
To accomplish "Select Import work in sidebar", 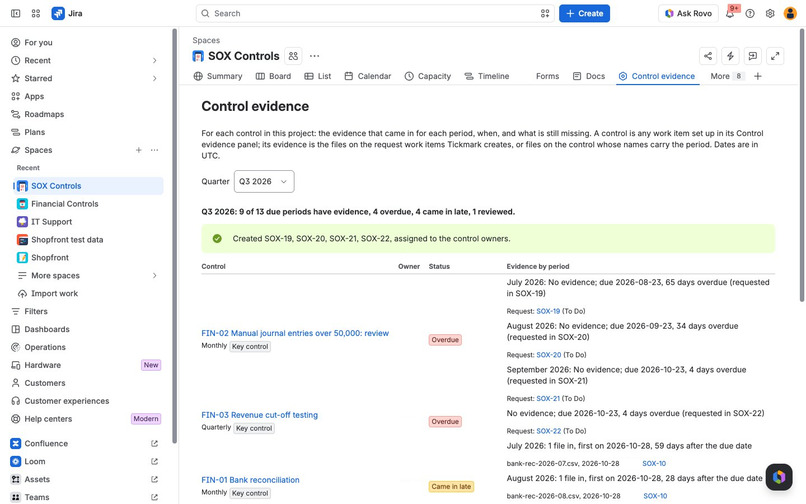I will tap(87, 294).
